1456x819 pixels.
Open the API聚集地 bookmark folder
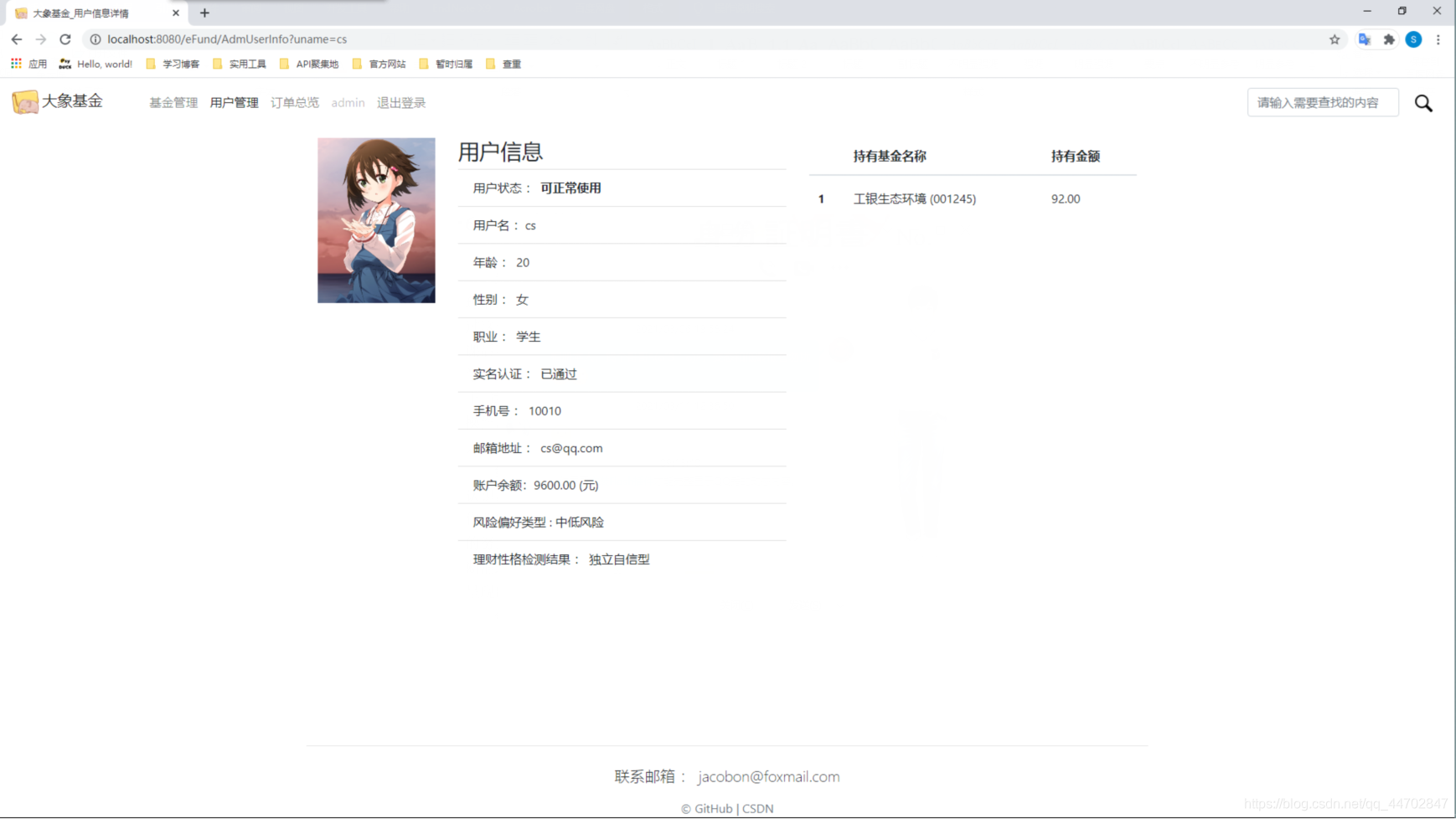[309, 64]
